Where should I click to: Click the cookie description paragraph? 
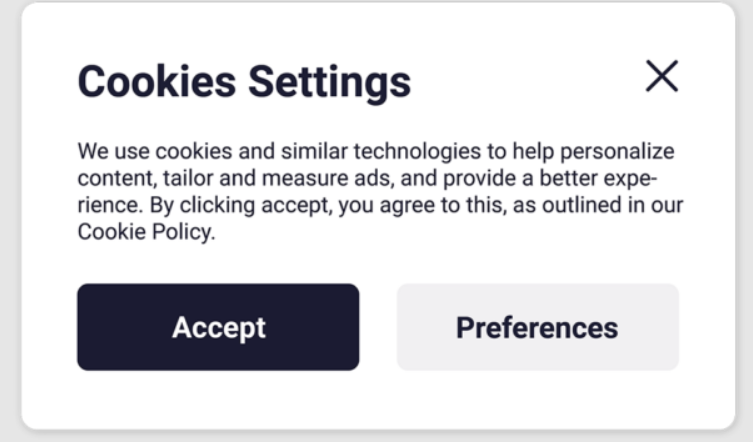[x=376, y=192]
